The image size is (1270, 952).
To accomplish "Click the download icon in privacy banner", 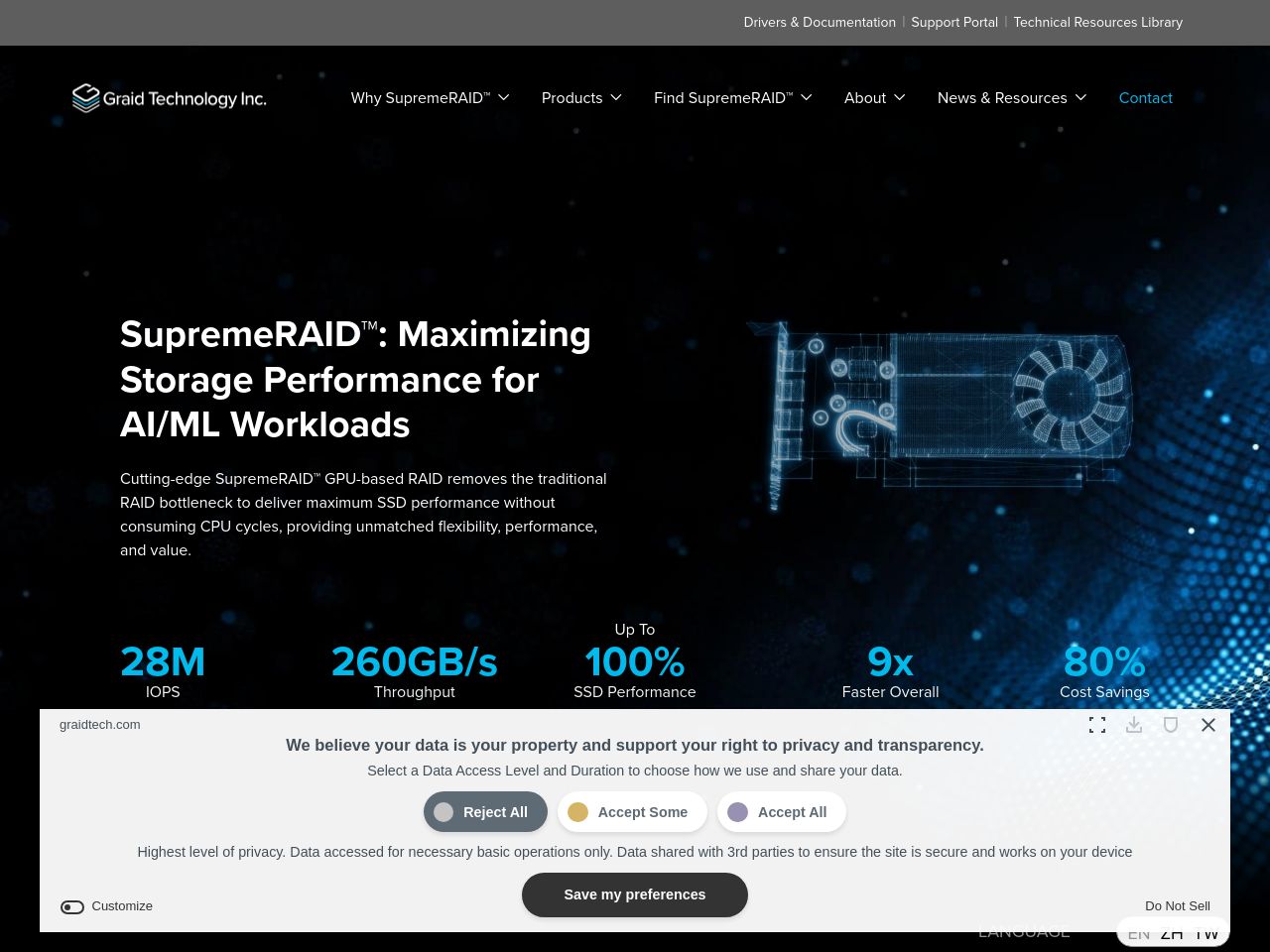I will tap(1134, 725).
